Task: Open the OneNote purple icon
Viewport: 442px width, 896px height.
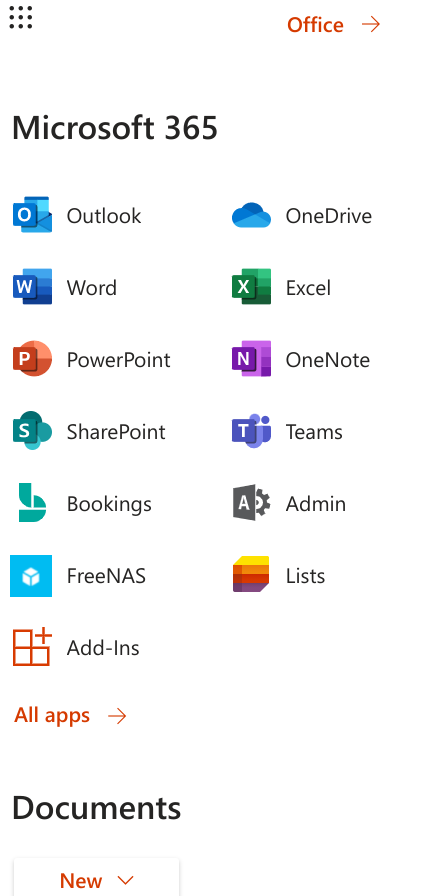Action: [251, 359]
